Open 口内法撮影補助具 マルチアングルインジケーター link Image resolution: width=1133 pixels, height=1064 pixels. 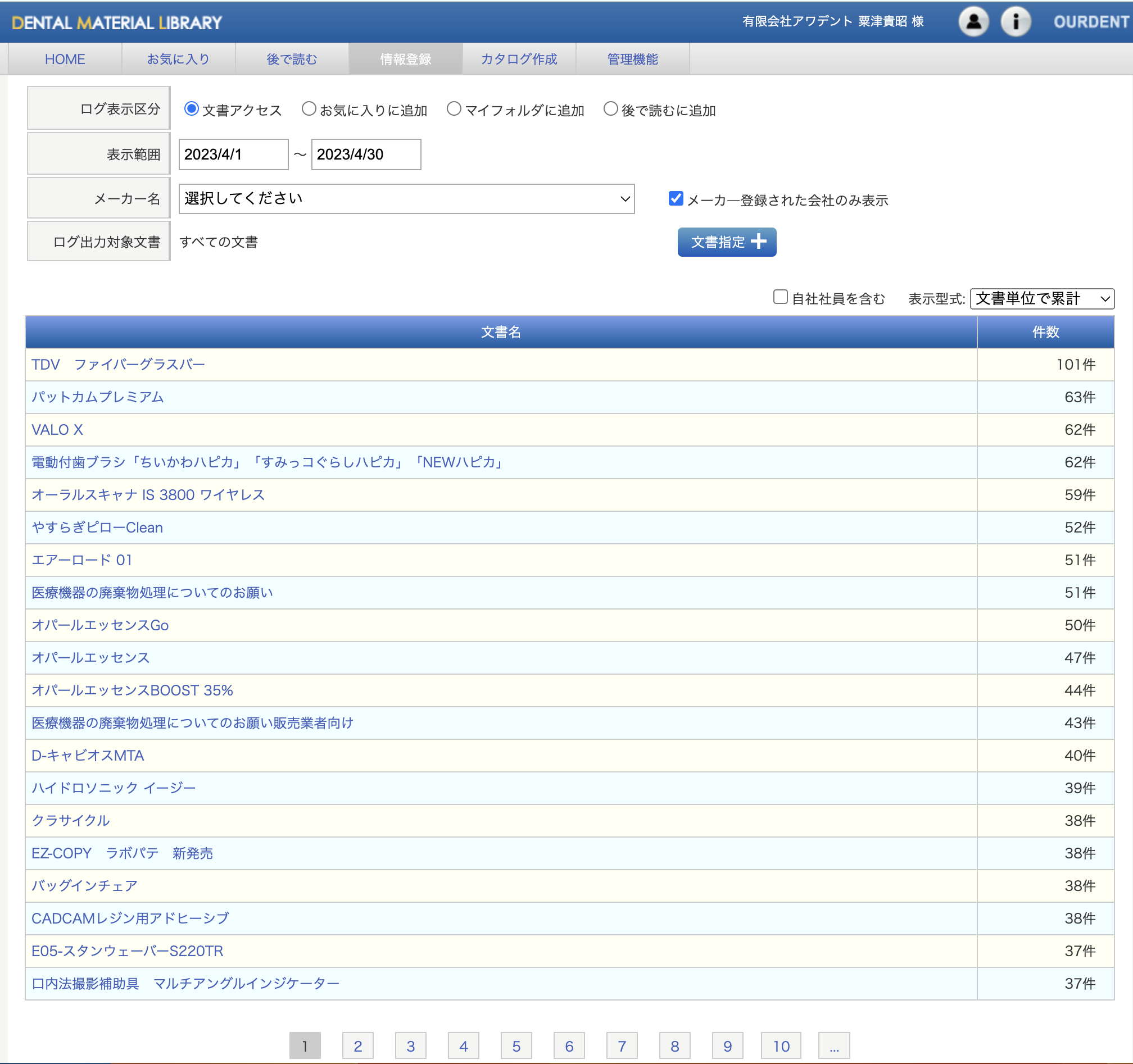(x=185, y=983)
